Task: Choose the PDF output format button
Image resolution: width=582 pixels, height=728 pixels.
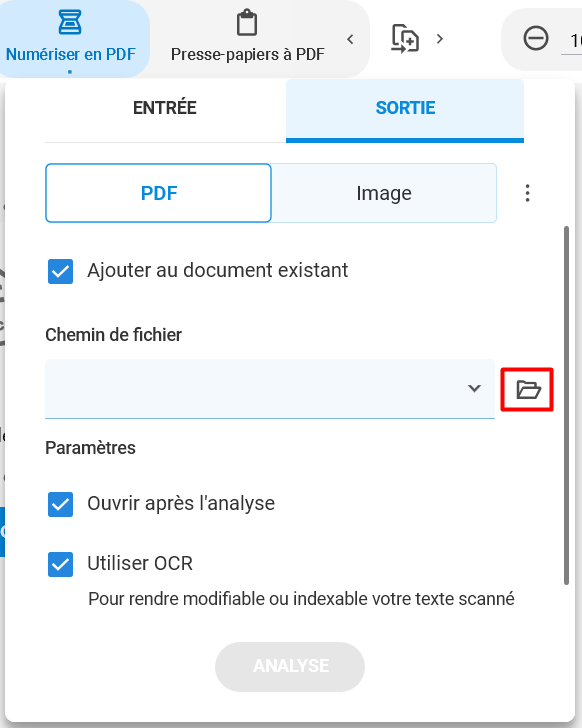Action: click(x=158, y=193)
